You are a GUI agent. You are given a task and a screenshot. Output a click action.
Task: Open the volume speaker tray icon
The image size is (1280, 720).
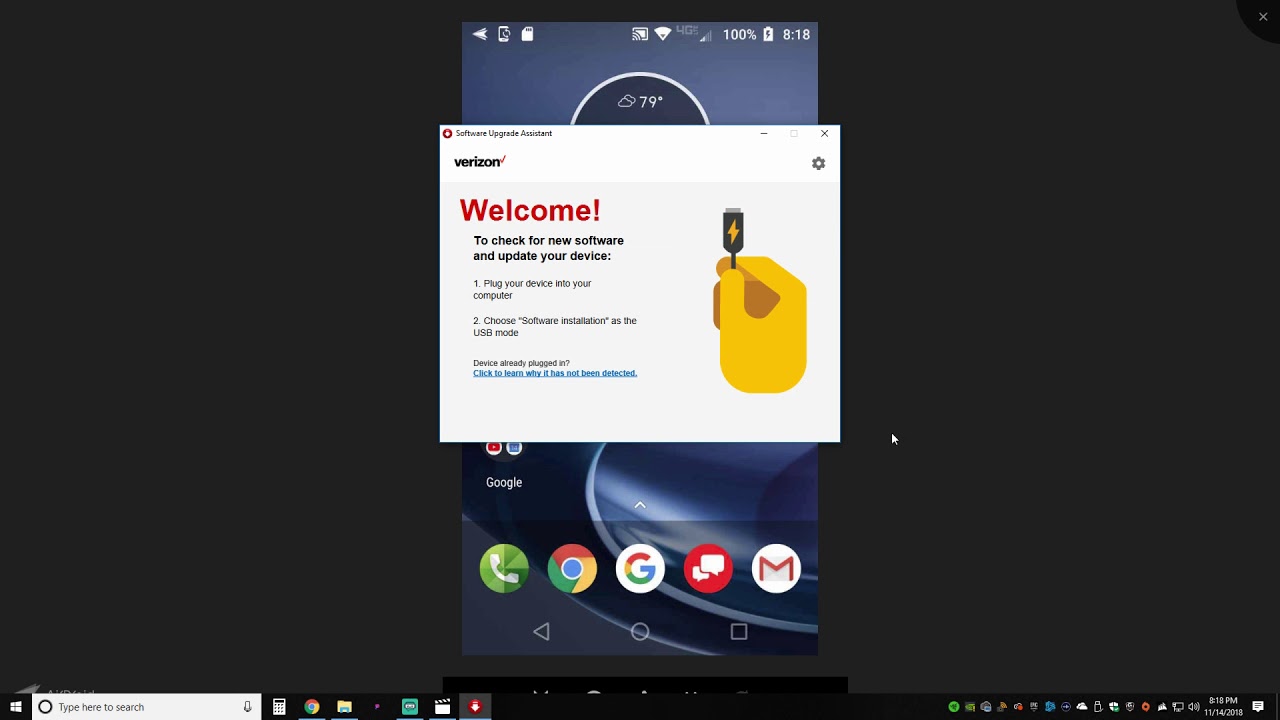coord(1194,707)
